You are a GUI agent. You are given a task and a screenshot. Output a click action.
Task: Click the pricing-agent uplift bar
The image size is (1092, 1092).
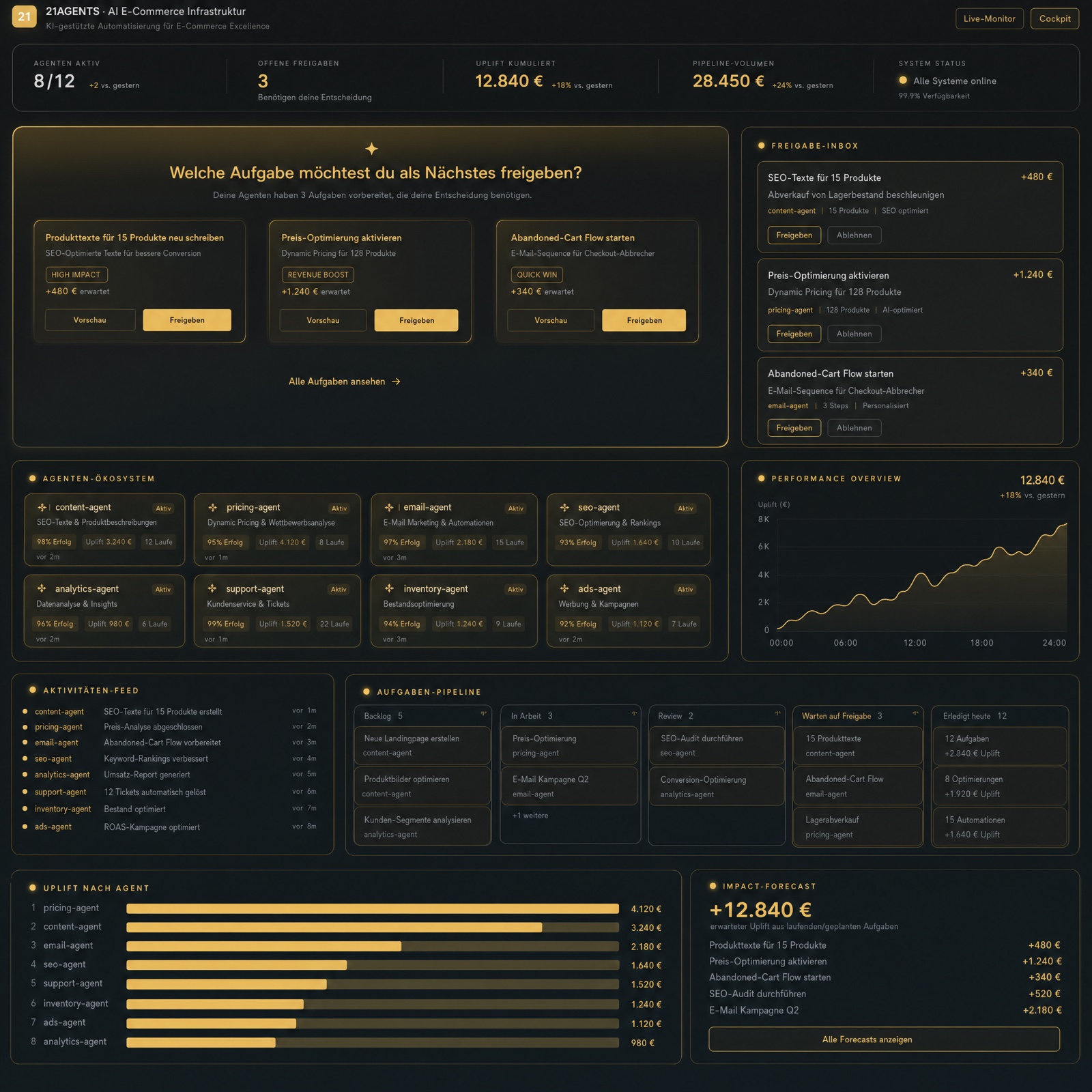coord(373,909)
